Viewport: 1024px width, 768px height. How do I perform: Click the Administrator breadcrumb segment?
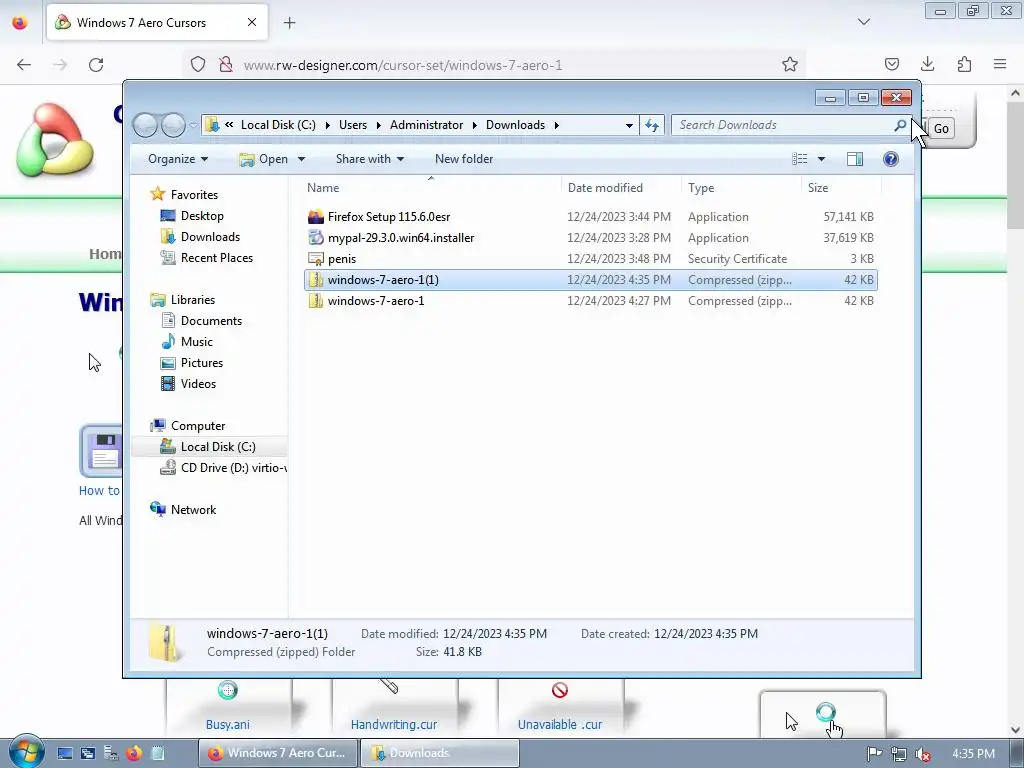pos(426,125)
